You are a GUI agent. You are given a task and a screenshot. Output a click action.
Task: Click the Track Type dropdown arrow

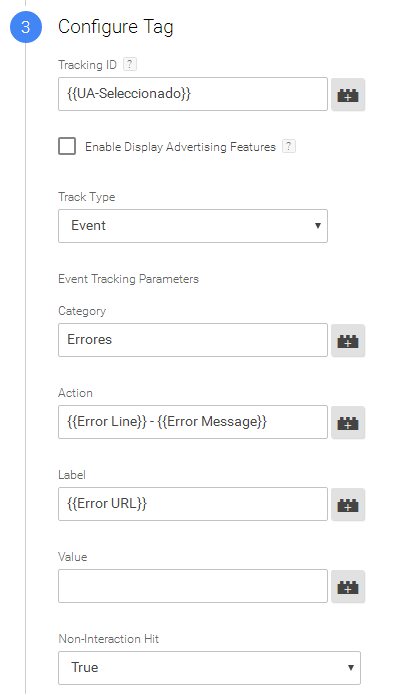pyautogui.click(x=317, y=226)
